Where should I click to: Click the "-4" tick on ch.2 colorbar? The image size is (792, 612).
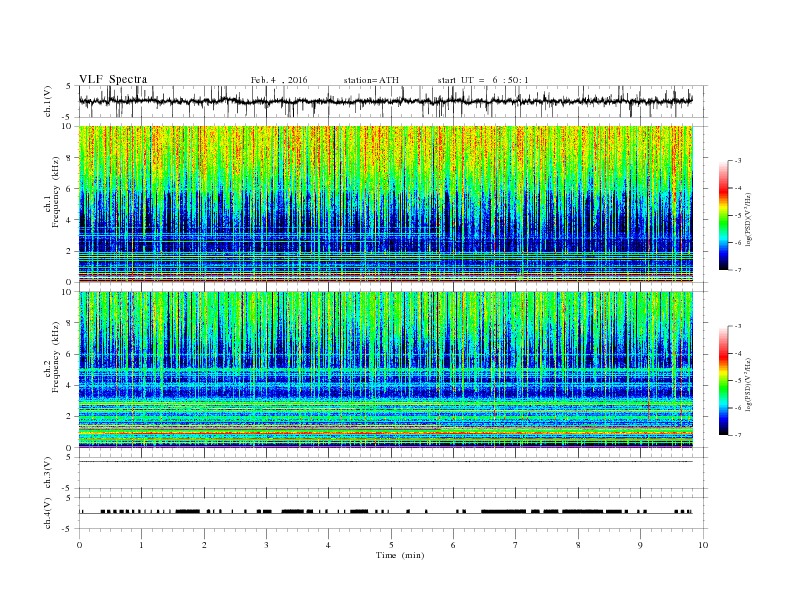point(737,353)
